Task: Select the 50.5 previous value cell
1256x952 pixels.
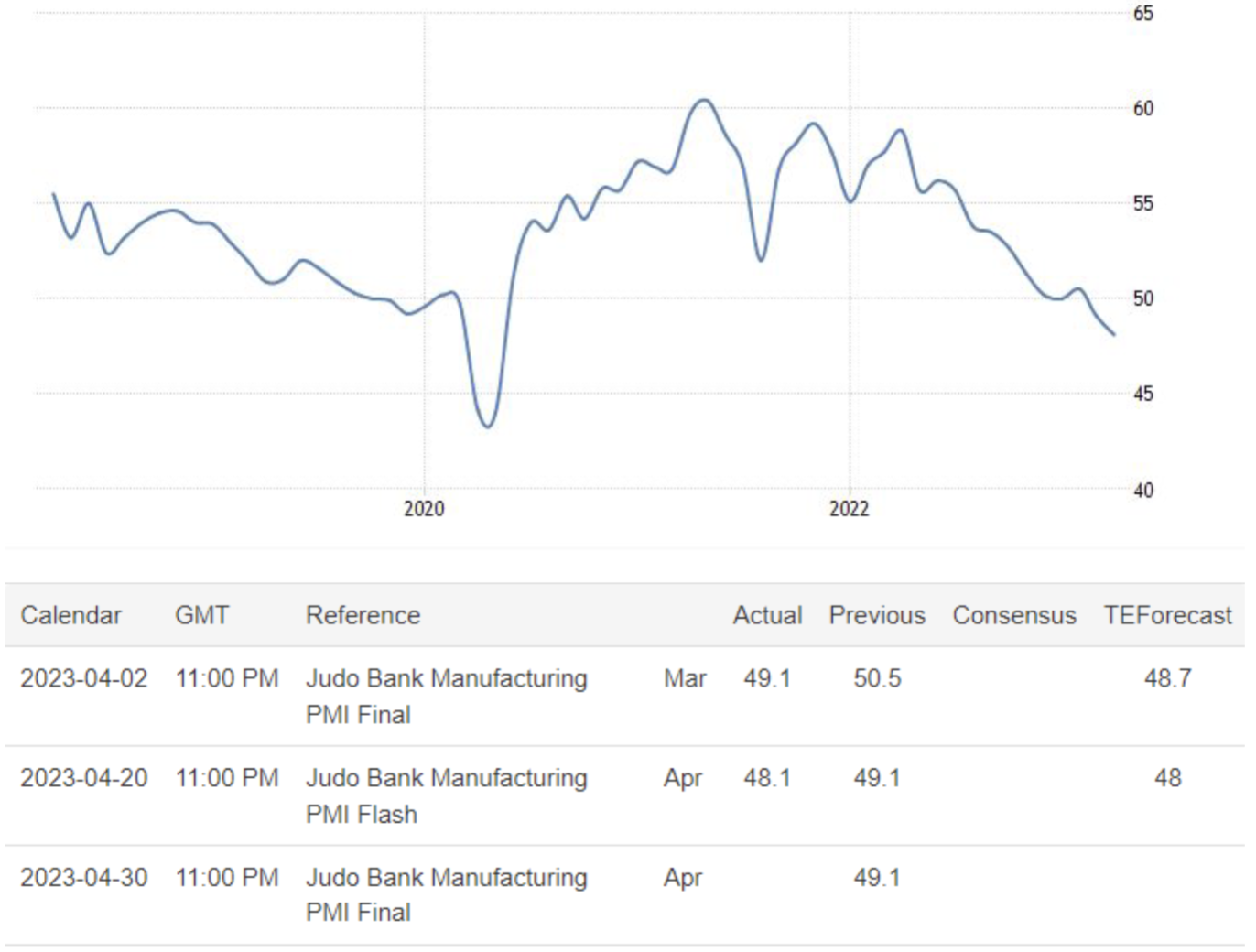Action: (877, 678)
